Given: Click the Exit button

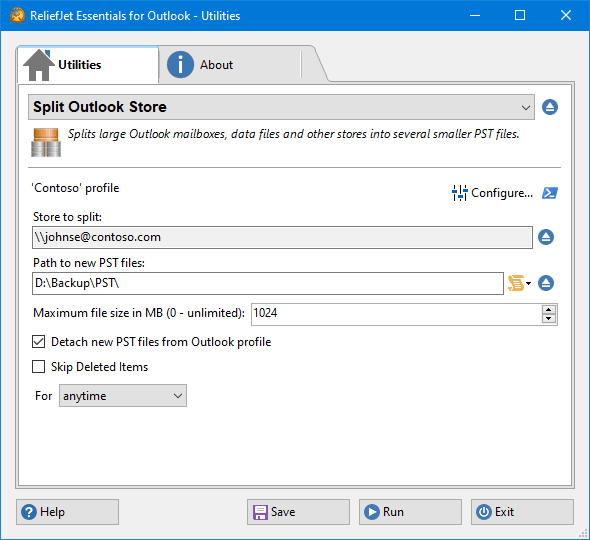Looking at the screenshot, I should click(522, 512).
